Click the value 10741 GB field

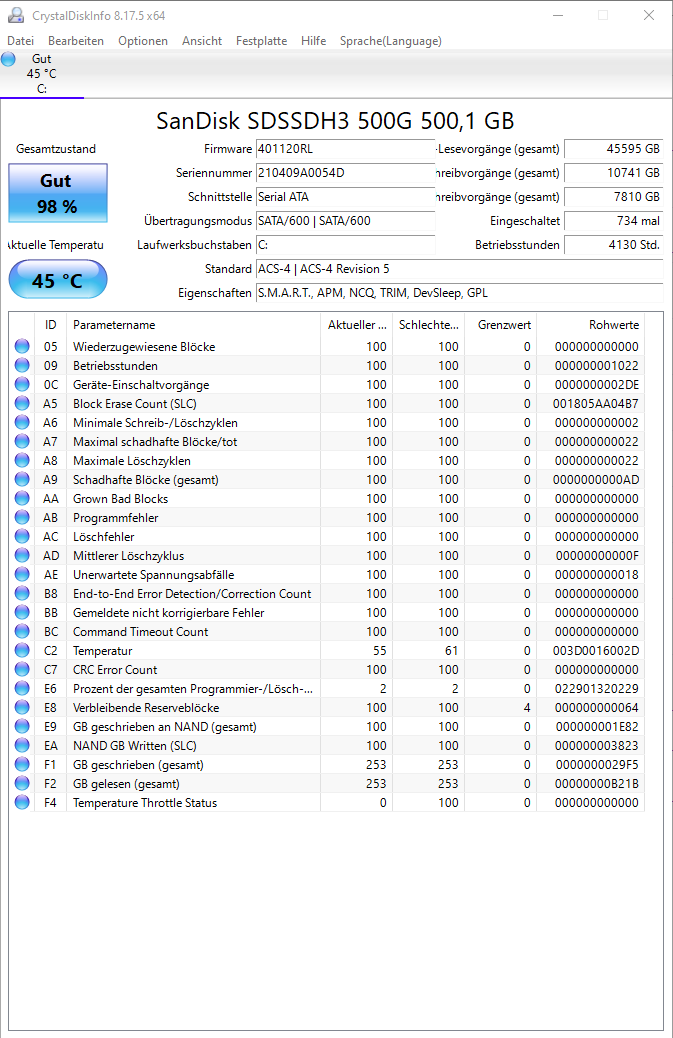(x=613, y=173)
